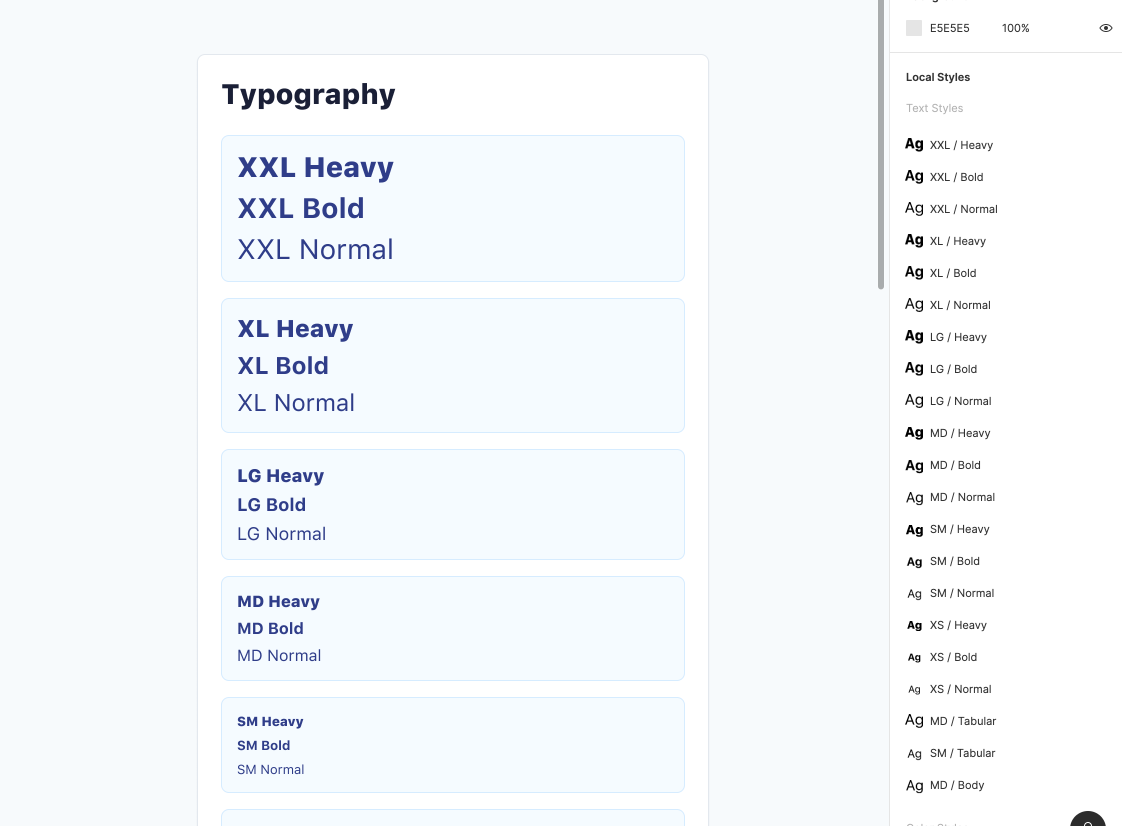Click the XL / Bold style preview icon
This screenshot has height=826, width=1122.
[x=914, y=272]
